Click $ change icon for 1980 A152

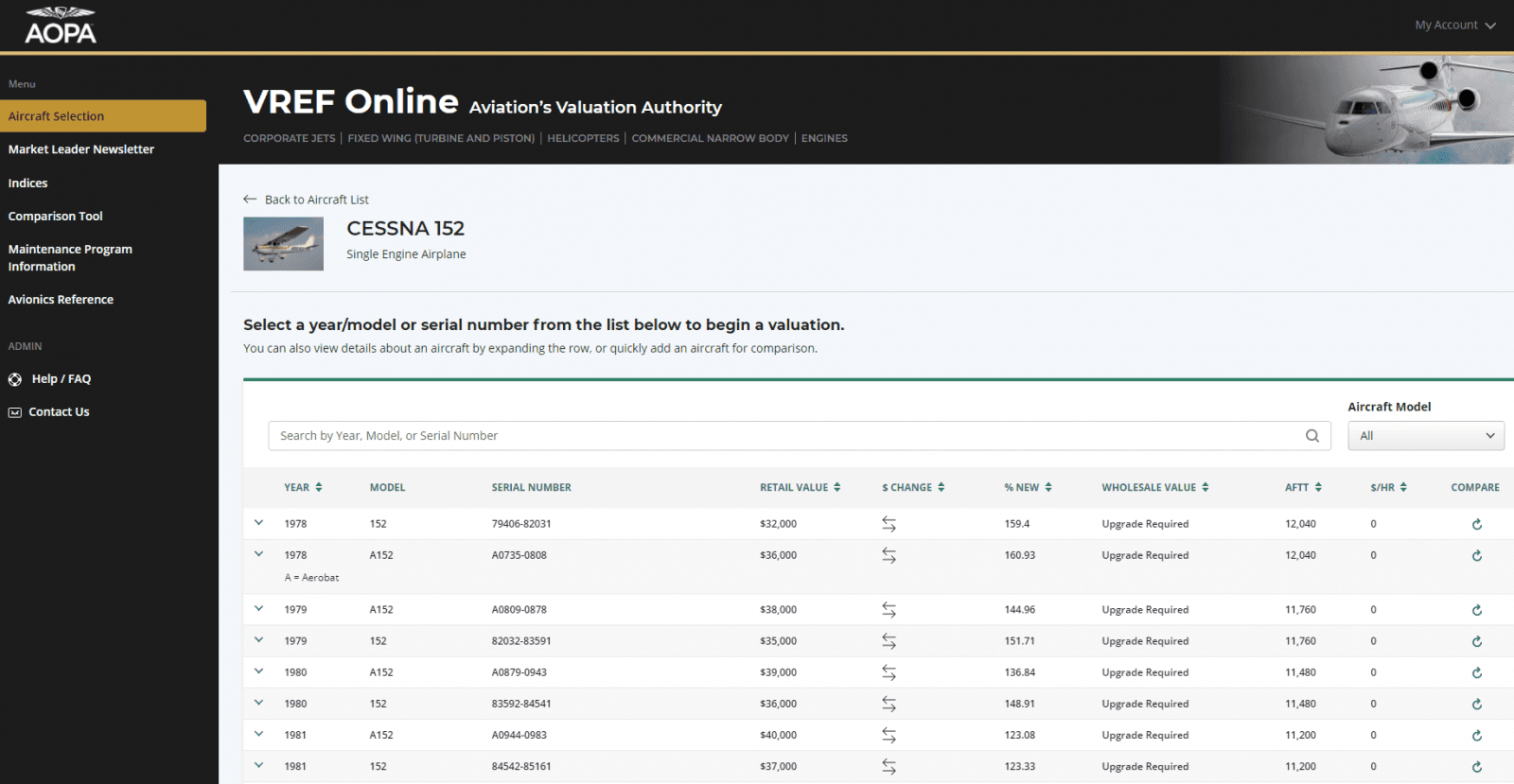[889, 672]
